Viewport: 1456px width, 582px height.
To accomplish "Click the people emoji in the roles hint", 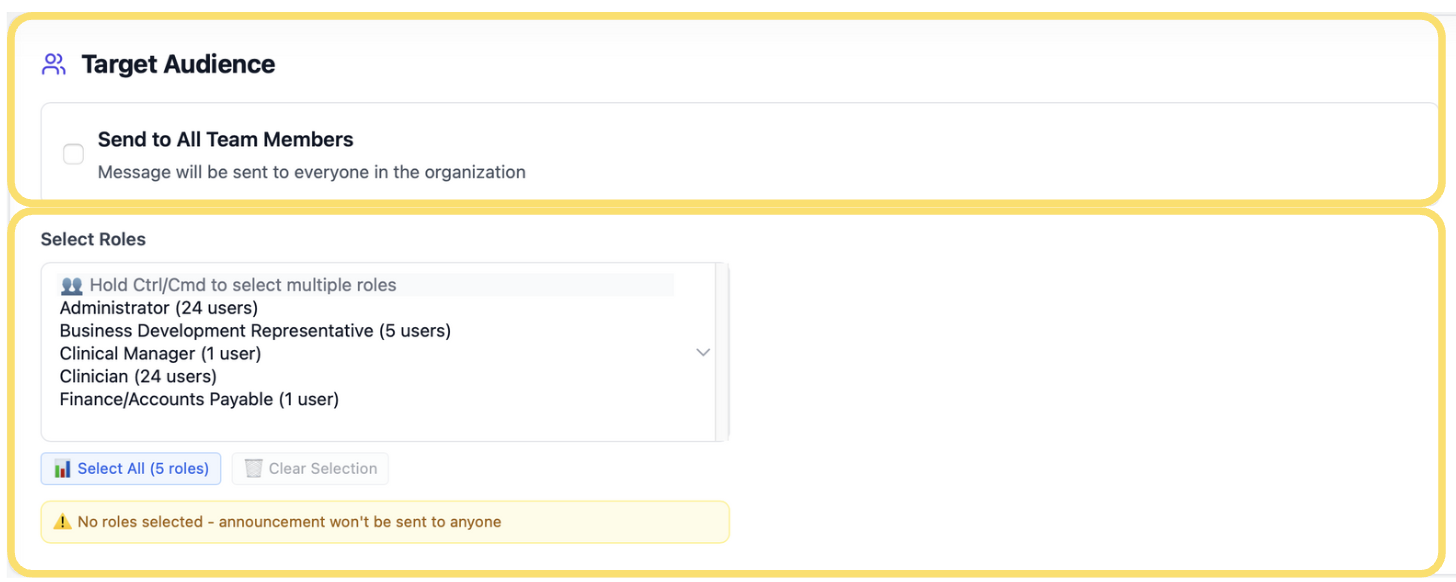I will (x=72, y=286).
